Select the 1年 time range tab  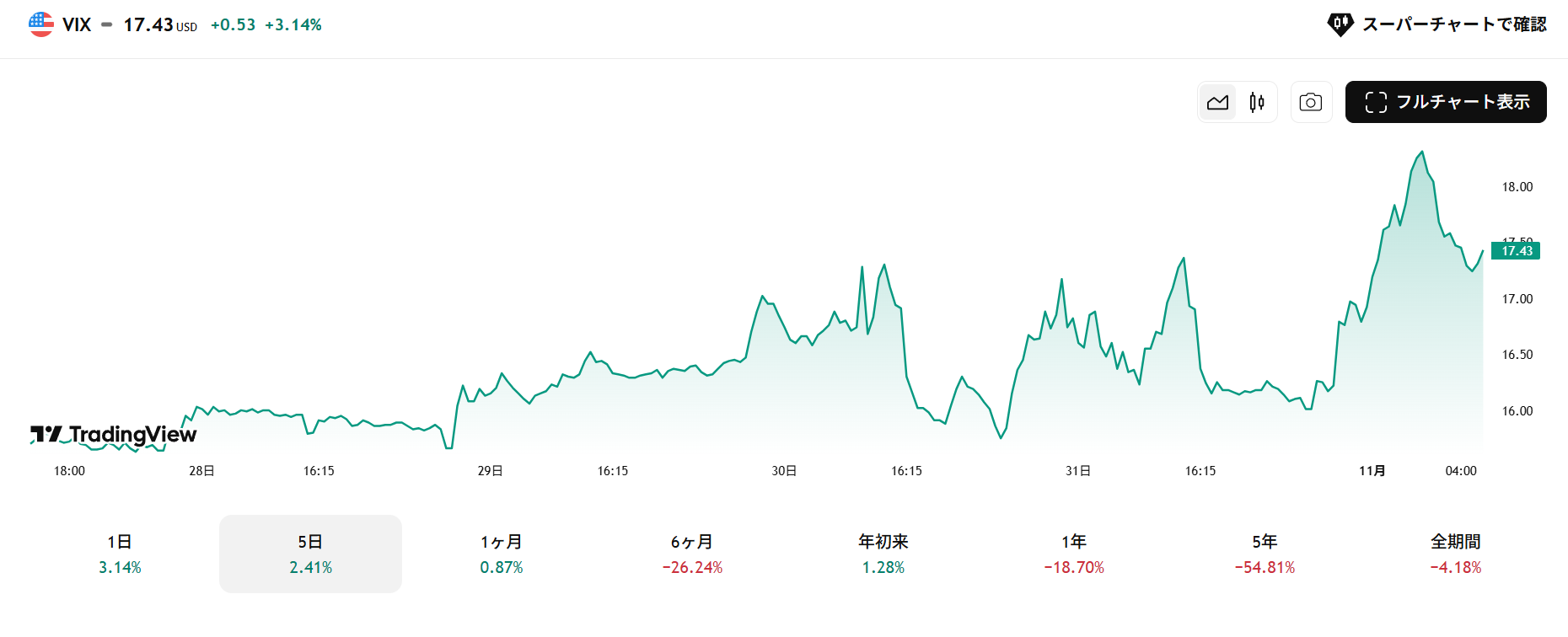1074,554
